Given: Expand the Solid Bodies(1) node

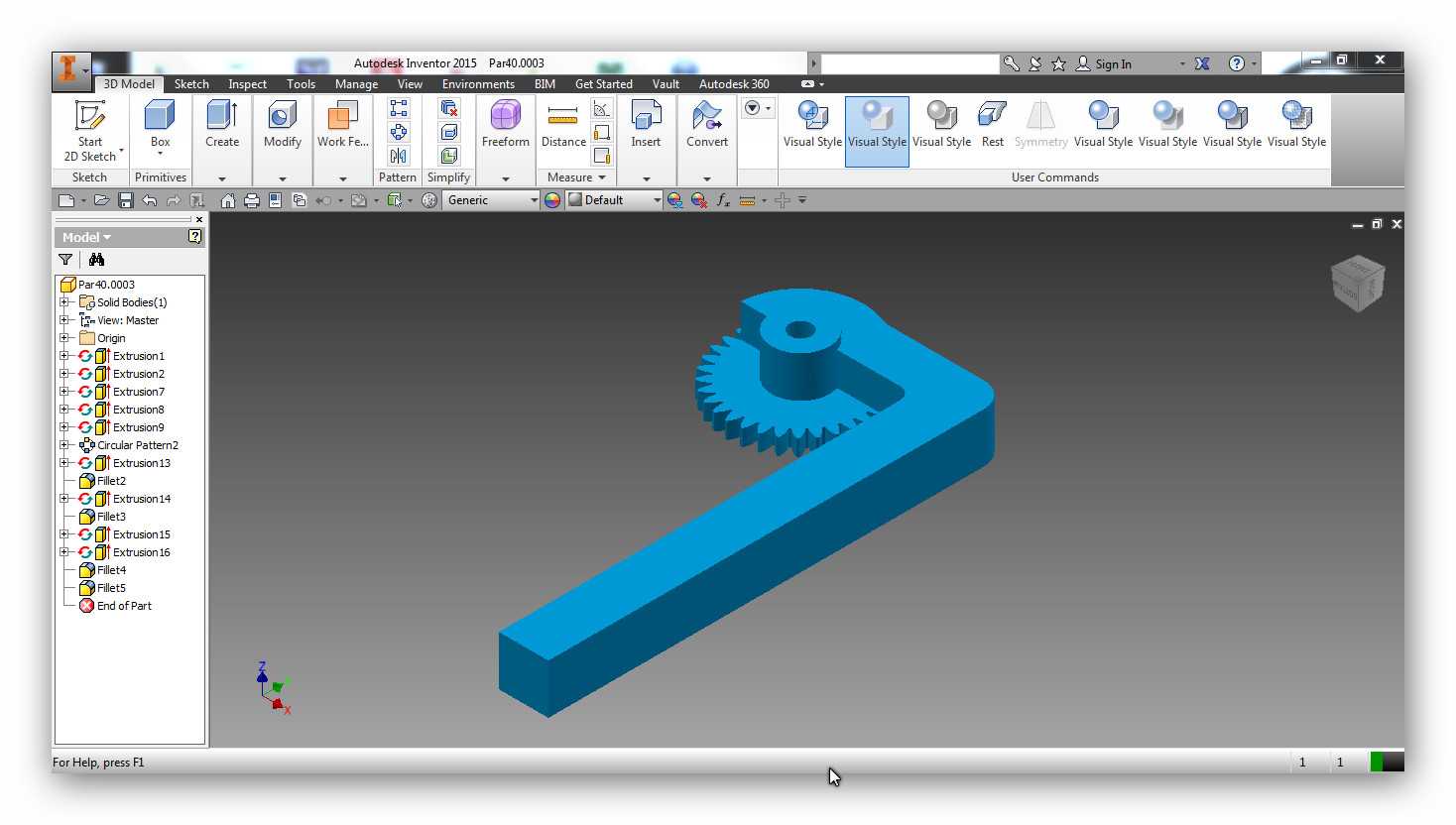Looking at the screenshot, I should 63,302.
